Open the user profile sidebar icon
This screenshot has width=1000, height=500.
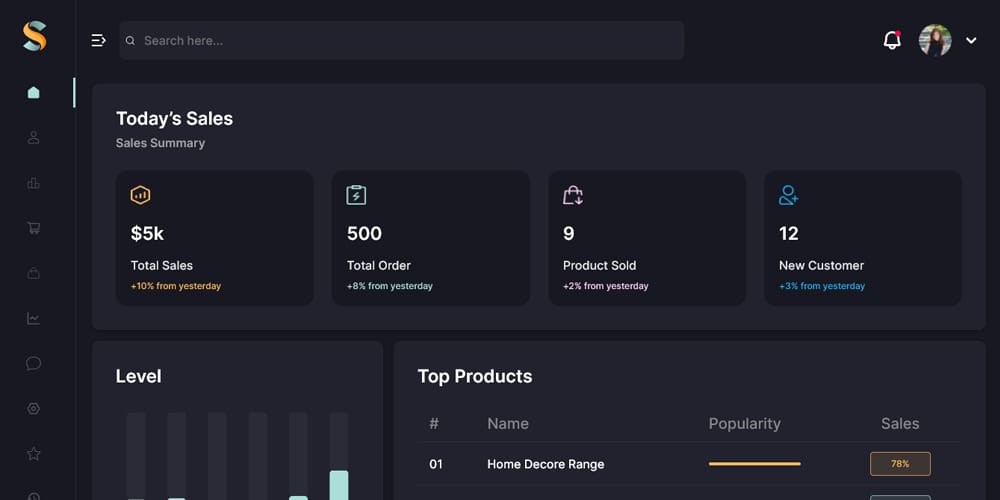coord(34,138)
